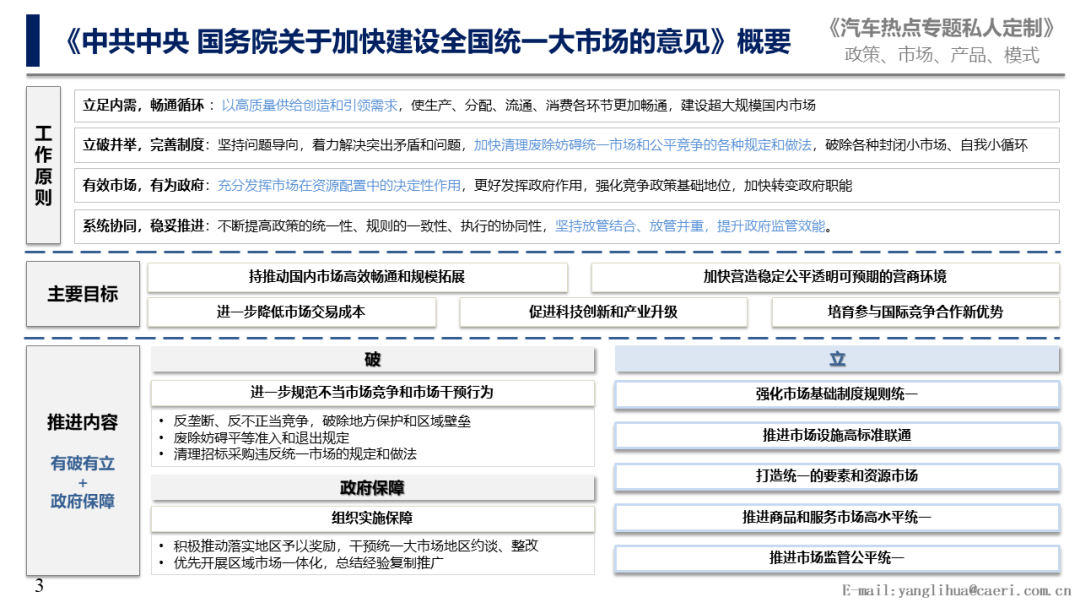Click the subtitle 政策、市场、产品、模式

pyautogui.click(x=942, y=55)
